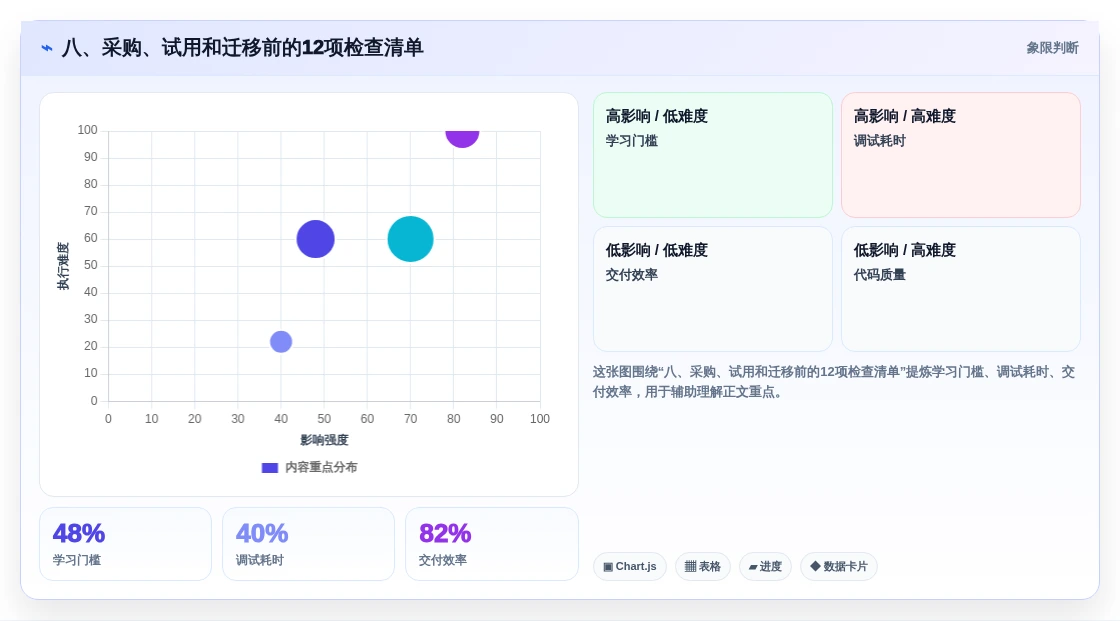Click the 进度 tag chip
Viewport: 1120px width, 621px height.
click(x=765, y=567)
